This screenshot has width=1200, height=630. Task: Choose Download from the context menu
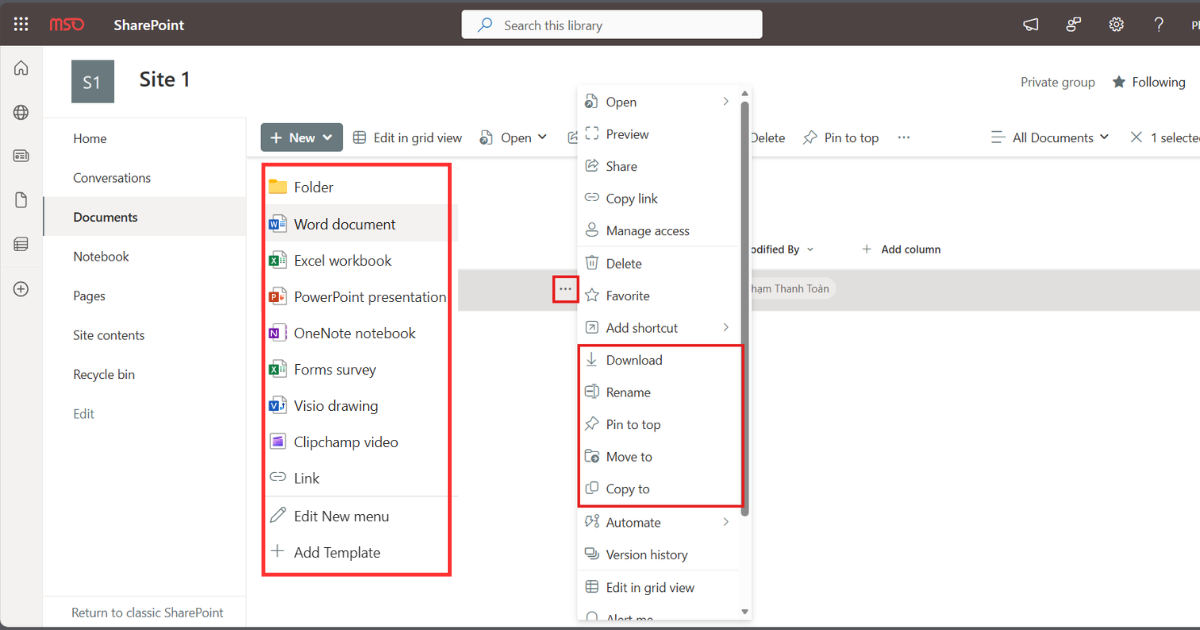click(x=635, y=359)
